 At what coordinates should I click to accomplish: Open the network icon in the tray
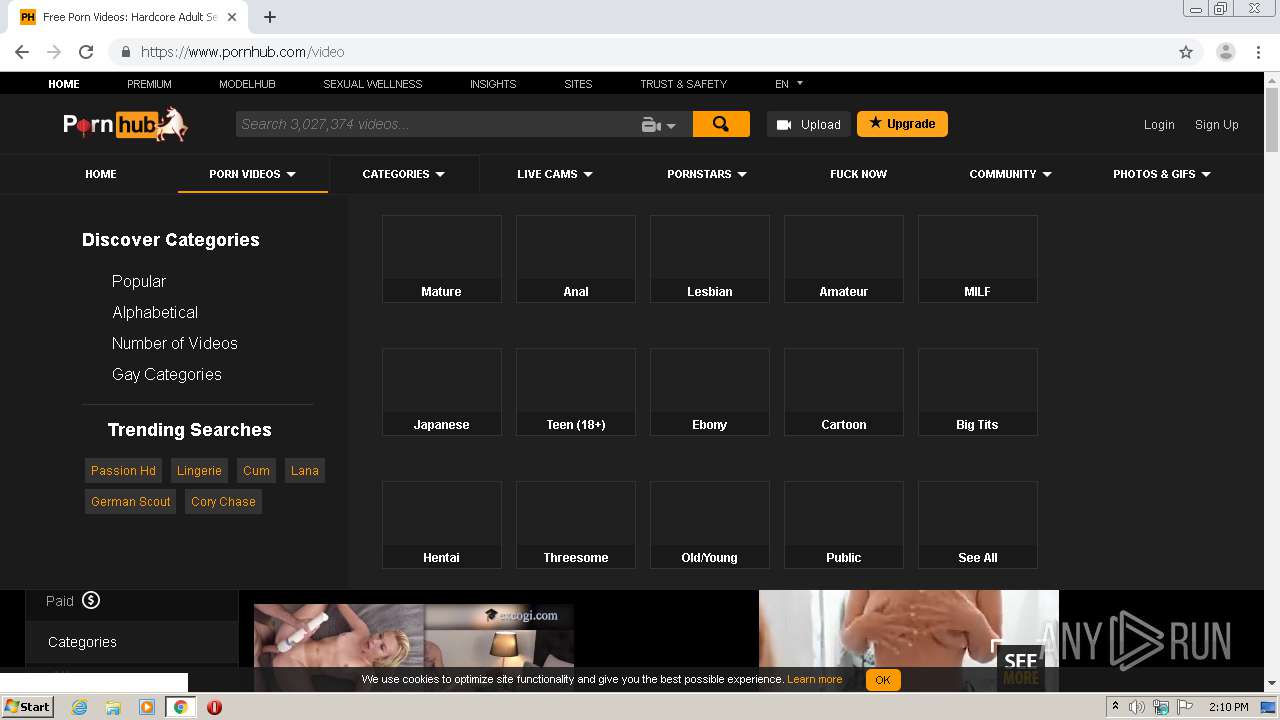(x=1160, y=707)
